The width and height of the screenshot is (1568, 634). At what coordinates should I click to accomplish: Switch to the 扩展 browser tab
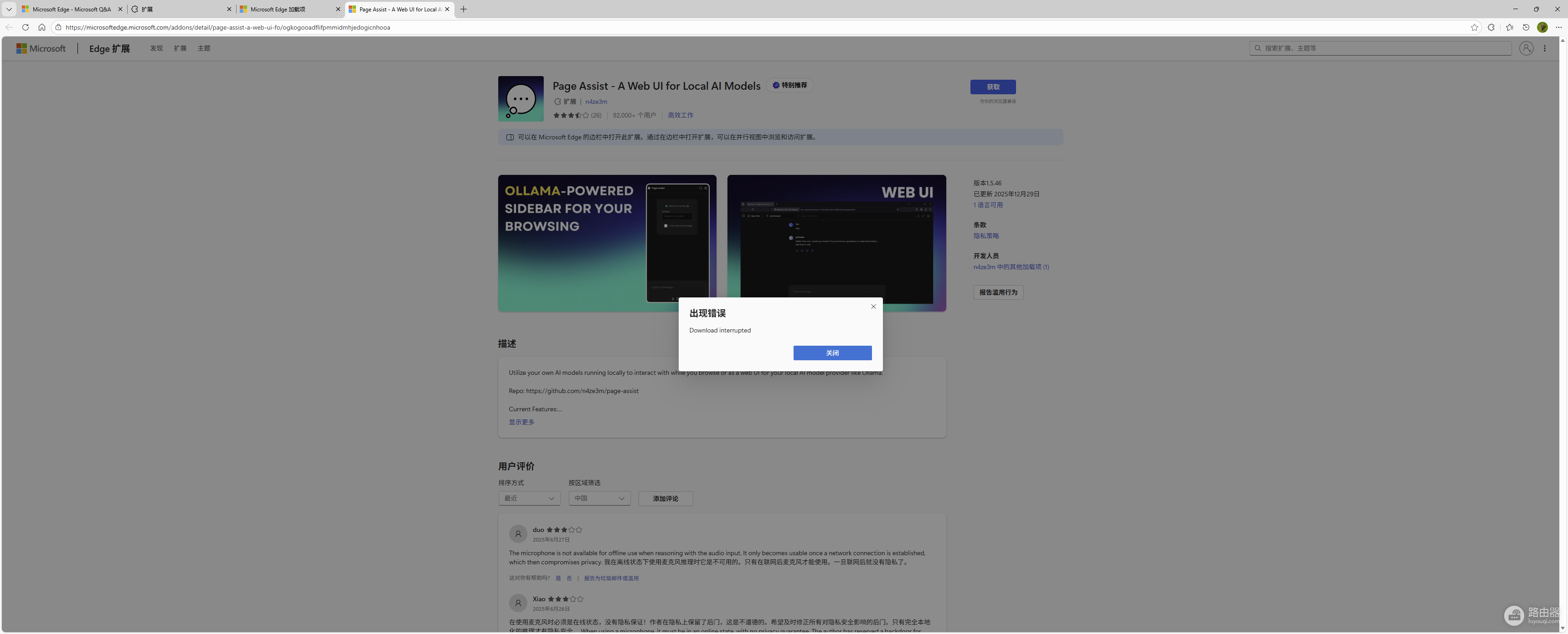click(x=181, y=9)
